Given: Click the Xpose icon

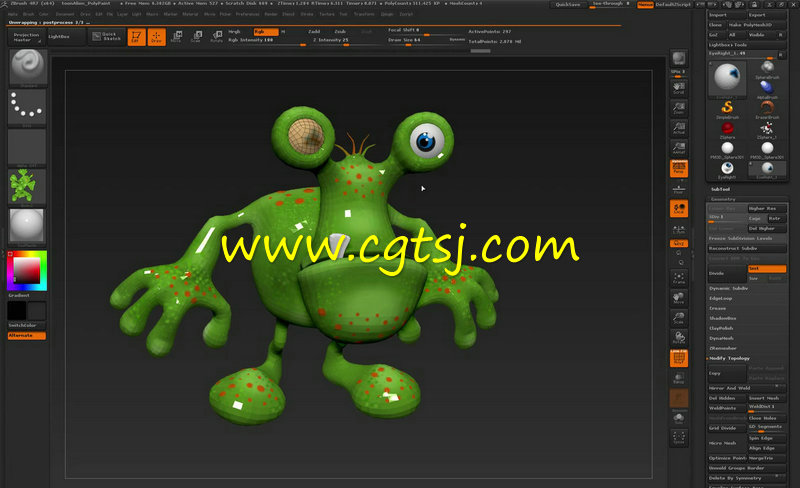Looking at the screenshot, I should pos(679,438).
